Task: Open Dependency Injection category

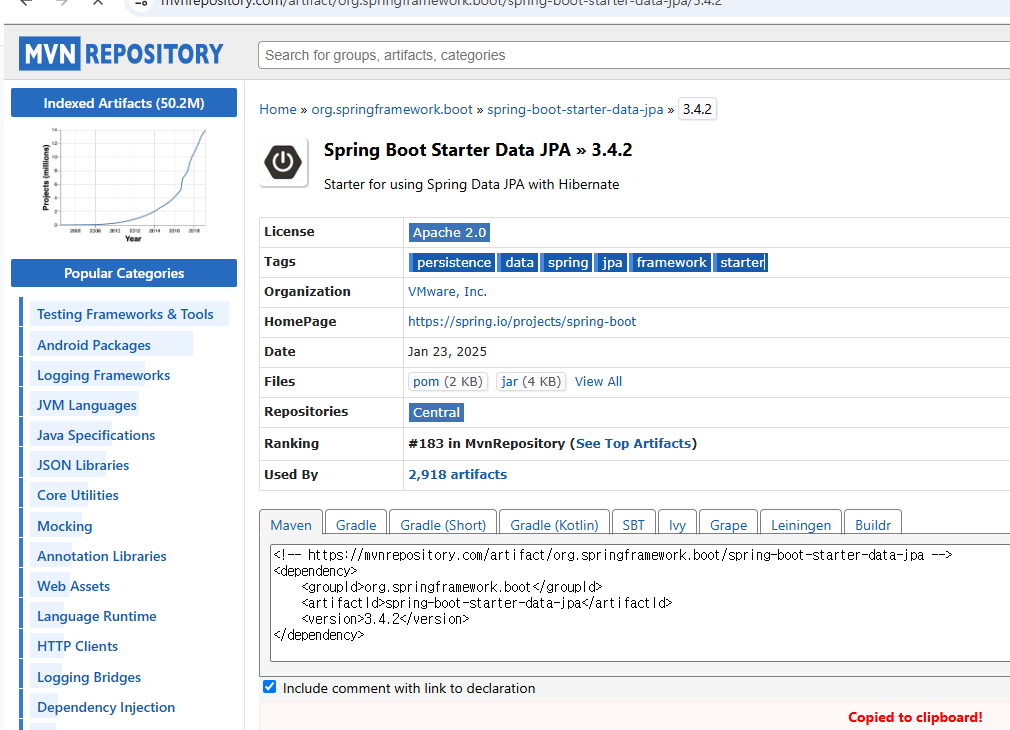Action: (106, 707)
